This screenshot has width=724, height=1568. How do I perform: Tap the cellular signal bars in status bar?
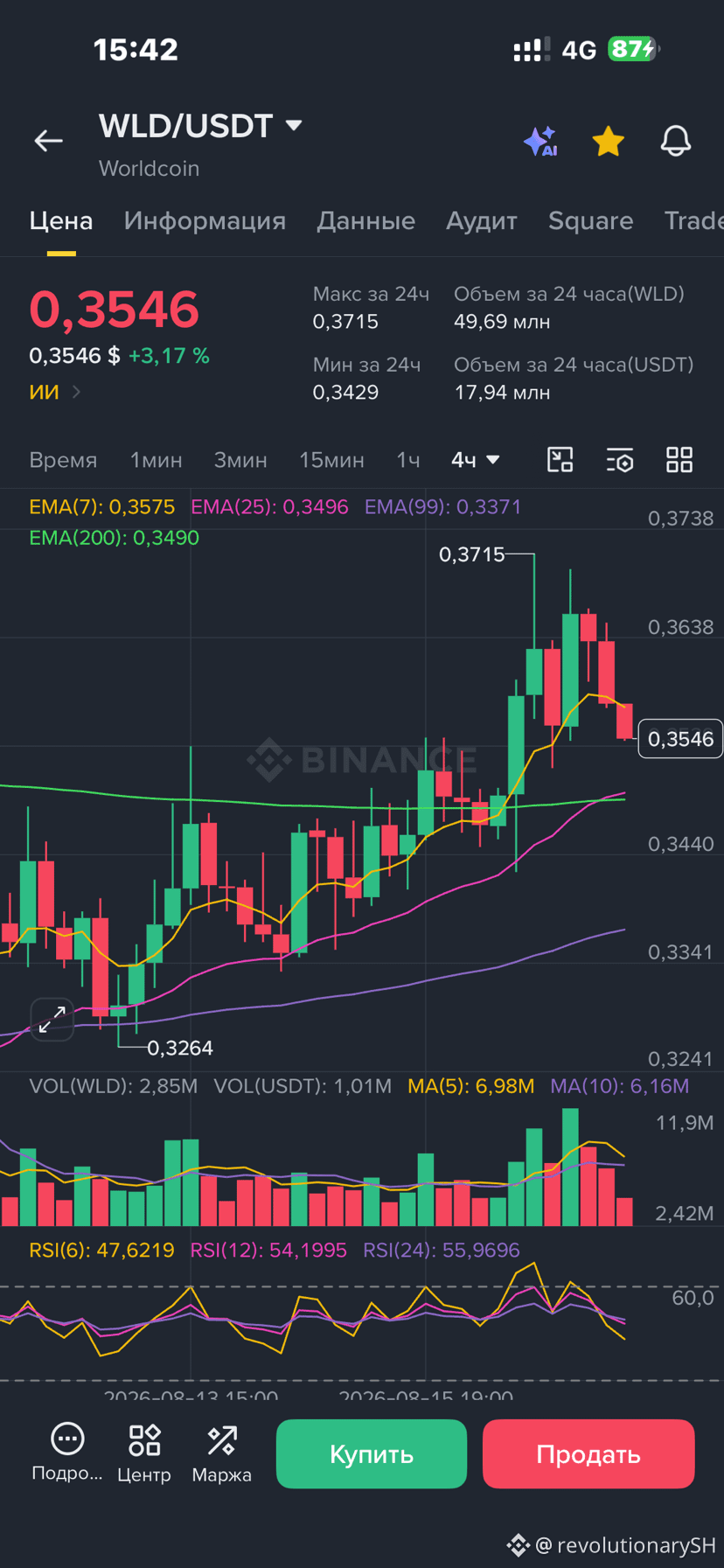[532, 49]
